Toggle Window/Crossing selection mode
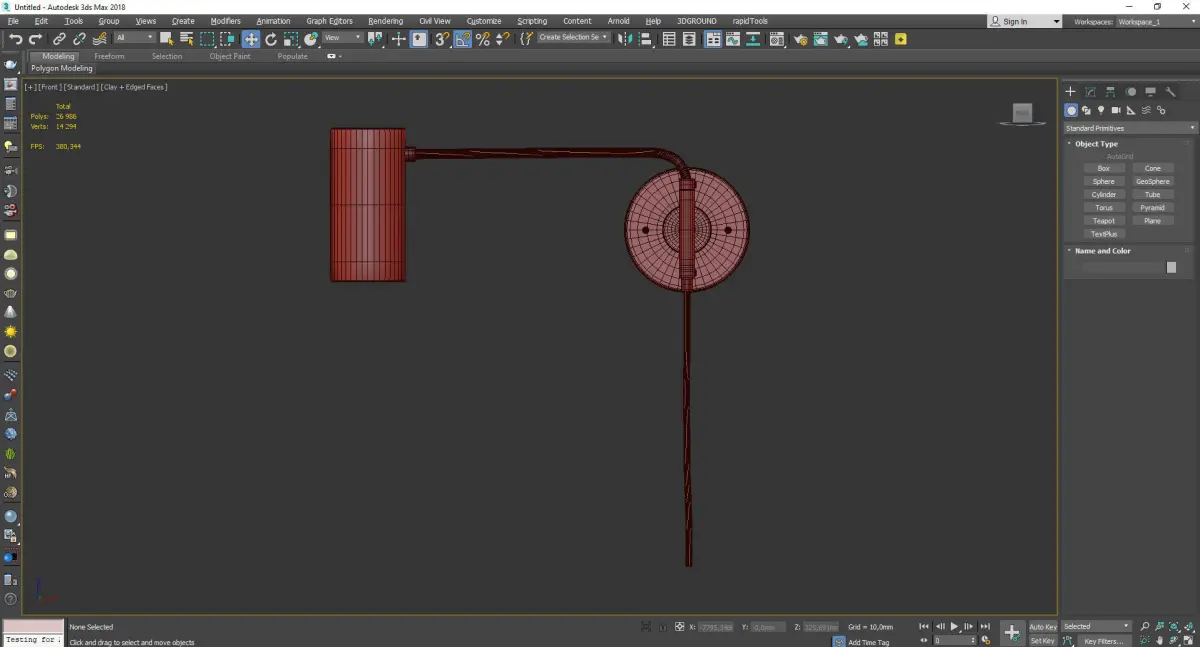The width and height of the screenshot is (1200, 647). (x=227, y=39)
